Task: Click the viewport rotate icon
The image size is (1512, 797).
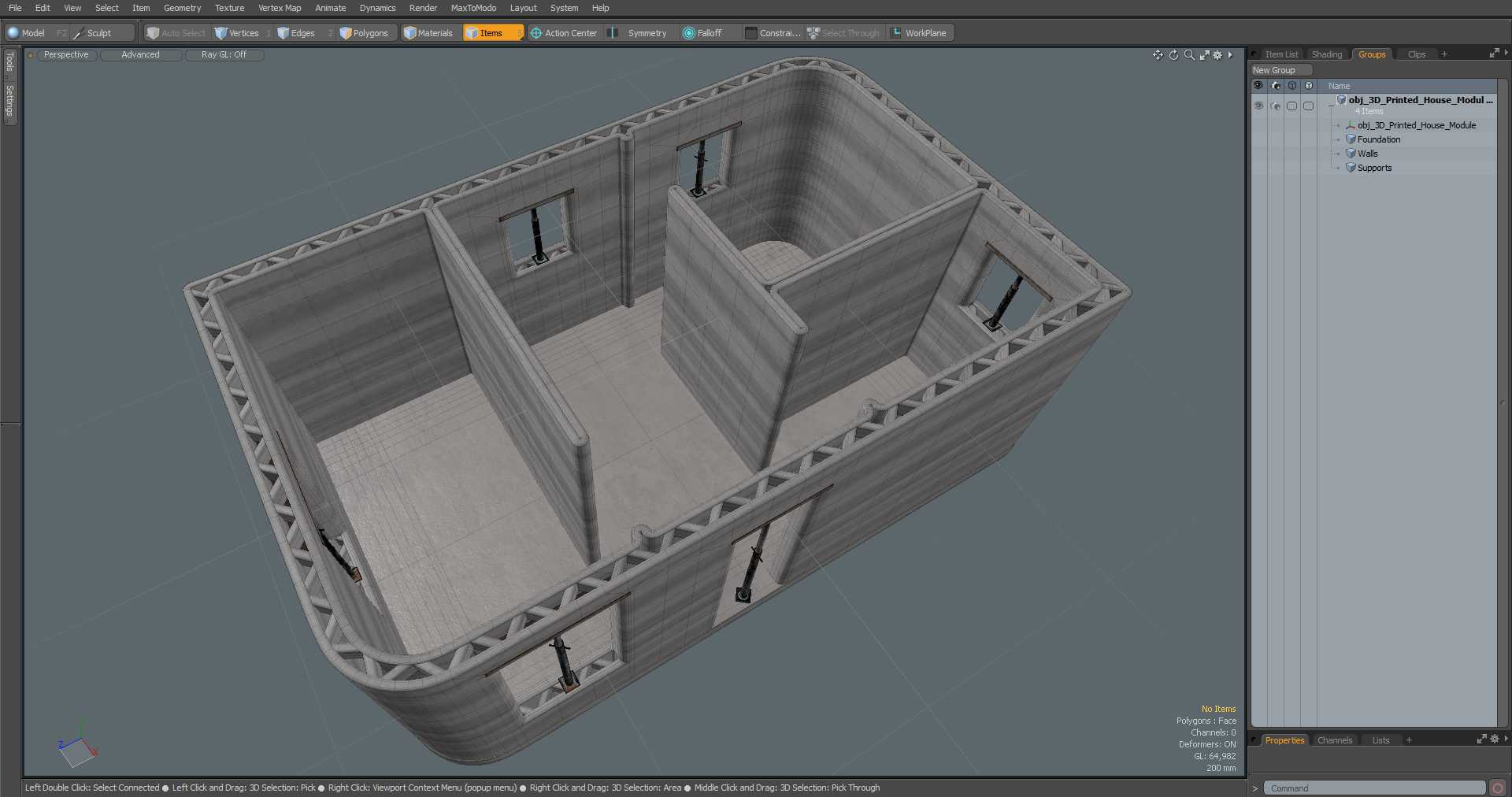Action: click(x=1173, y=55)
